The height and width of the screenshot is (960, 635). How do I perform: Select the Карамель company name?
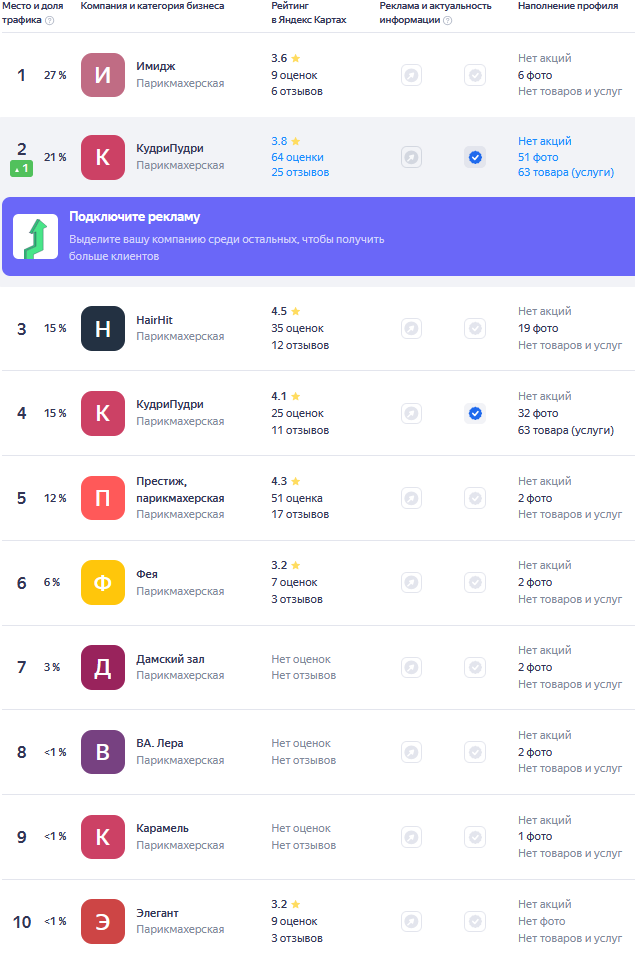162,828
